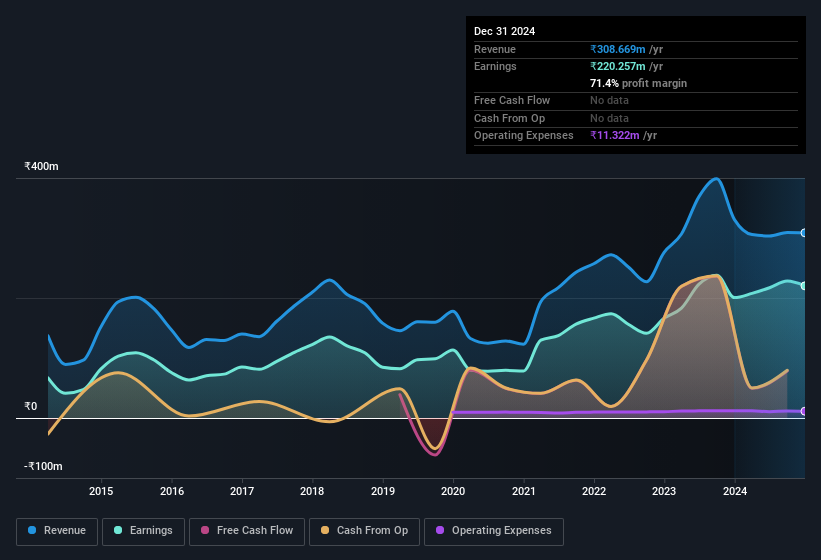Toggle the Free Cash Flow legend button
The image size is (821, 560).
(x=247, y=531)
